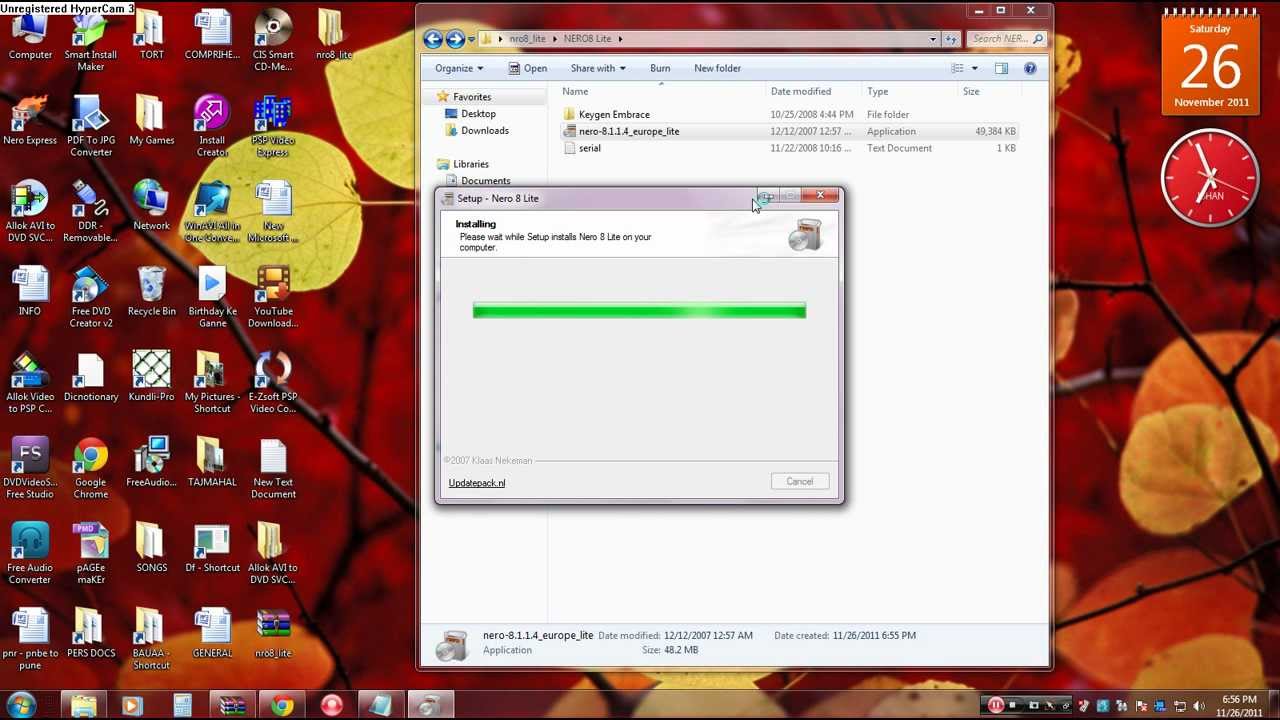
Task: Click the green installation progress bar
Action: tap(639, 311)
